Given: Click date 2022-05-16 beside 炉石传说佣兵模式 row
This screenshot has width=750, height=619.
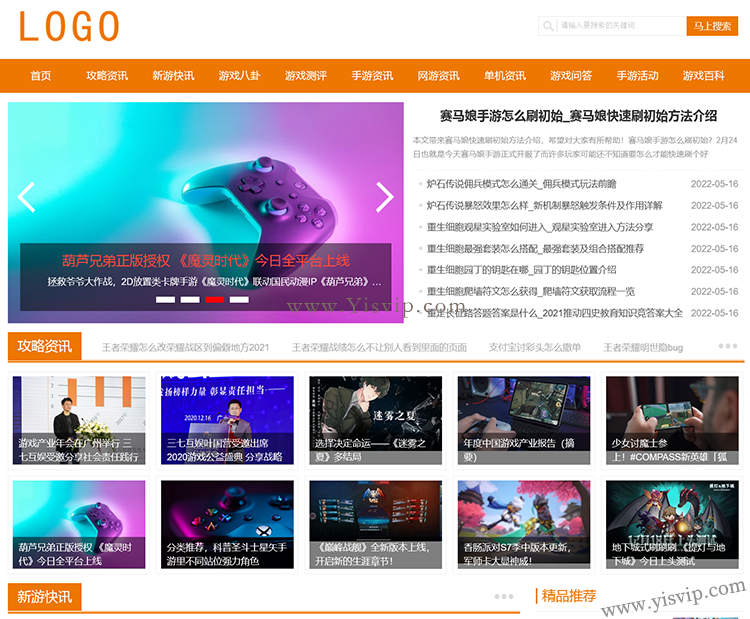Looking at the screenshot, I should point(715,184).
